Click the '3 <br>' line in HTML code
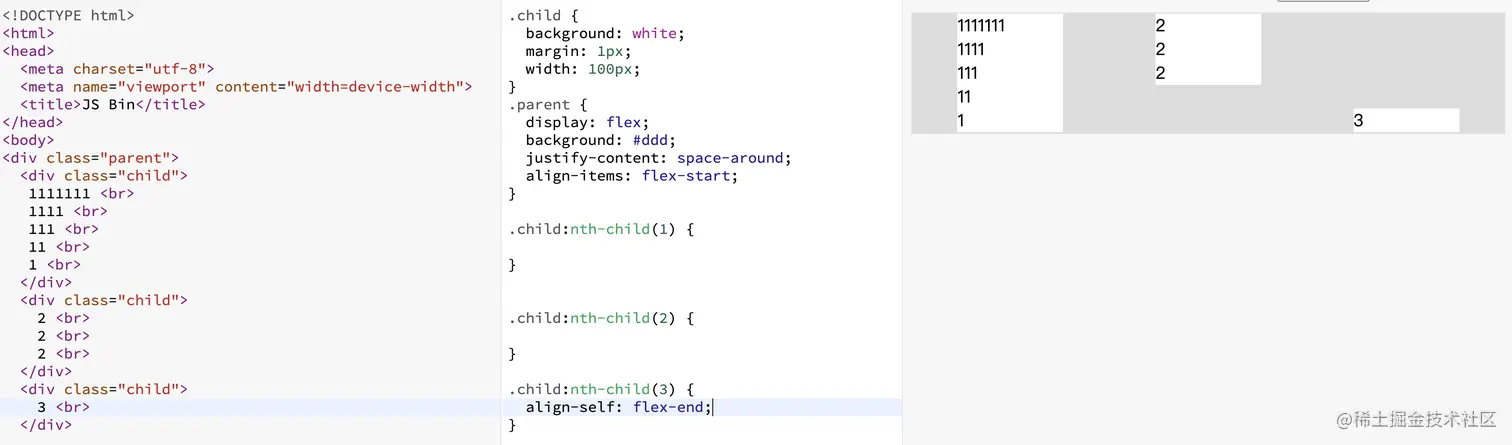 [64, 407]
